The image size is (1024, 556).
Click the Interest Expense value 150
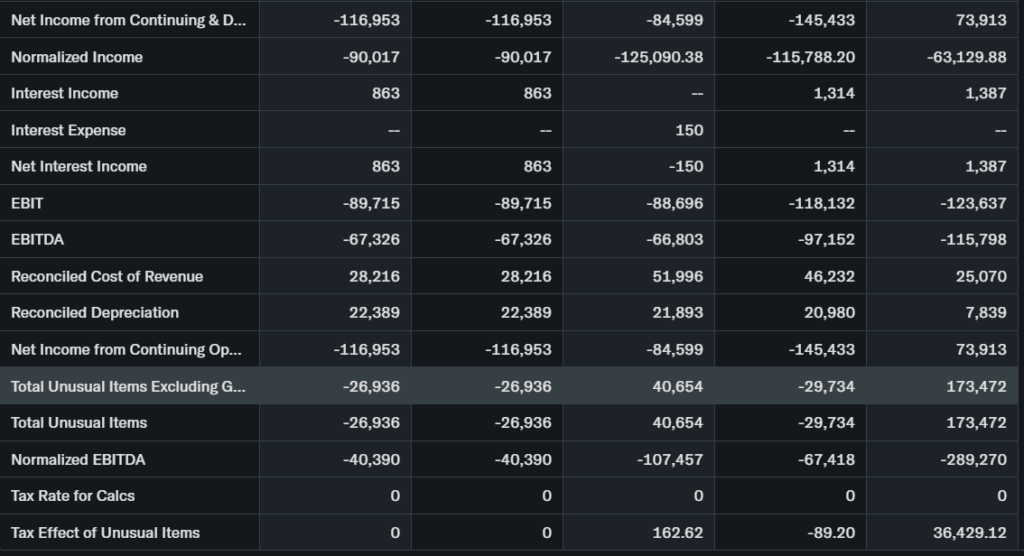689,130
